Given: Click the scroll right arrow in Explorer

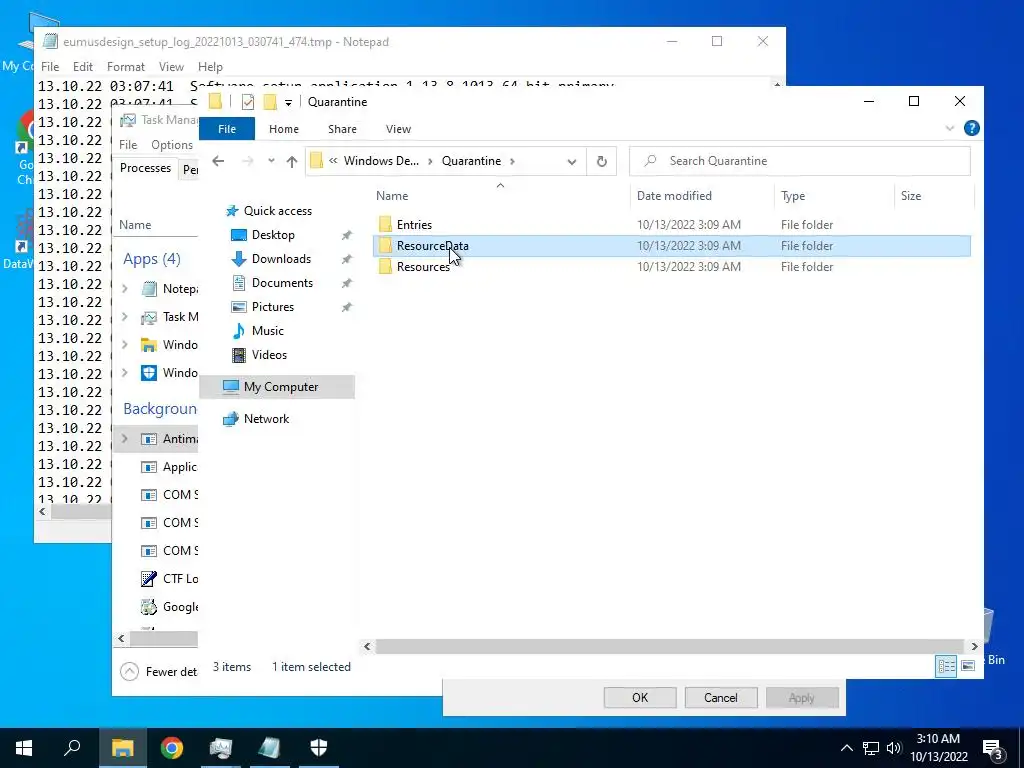Looking at the screenshot, I should point(974,646).
